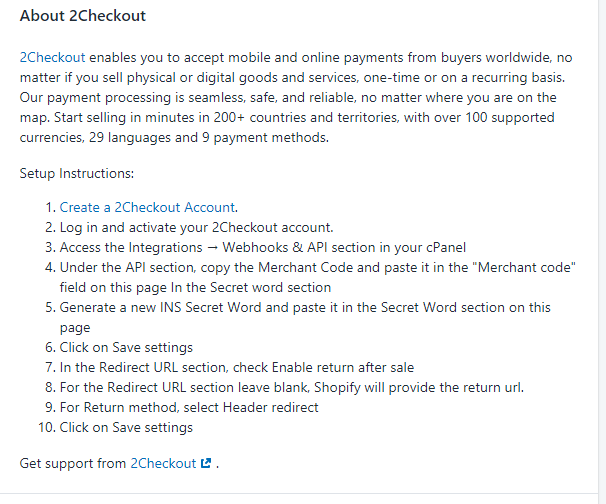This screenshot has height=504, width=606.
Task: Click the arrow between Integrations and Webhooks
Action: pos(212,248)
